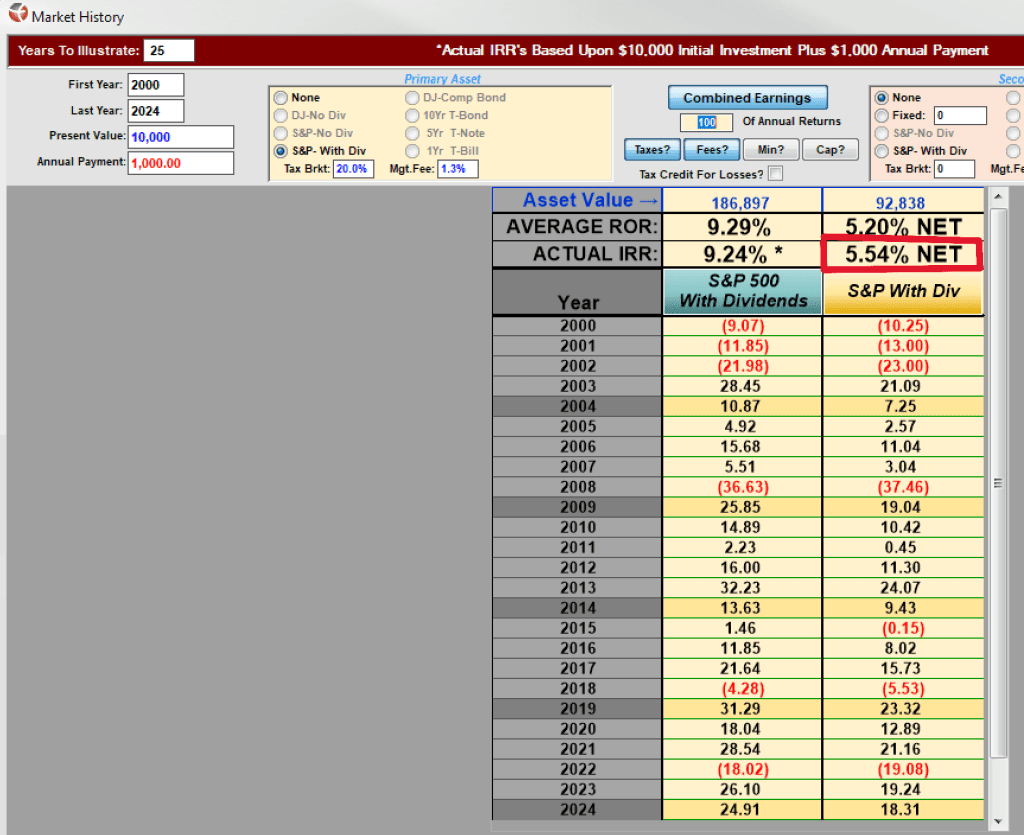The image size is (1024, 835).
Task: Select the 1Yr T-Bill radio option
Action: [411, 151]
